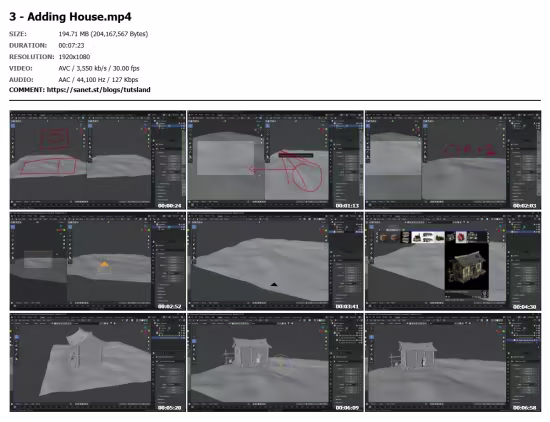Click the "AUDIO:" label
Image resolution: width=550 pixels, height=422 pixels.
click(21, 80)
